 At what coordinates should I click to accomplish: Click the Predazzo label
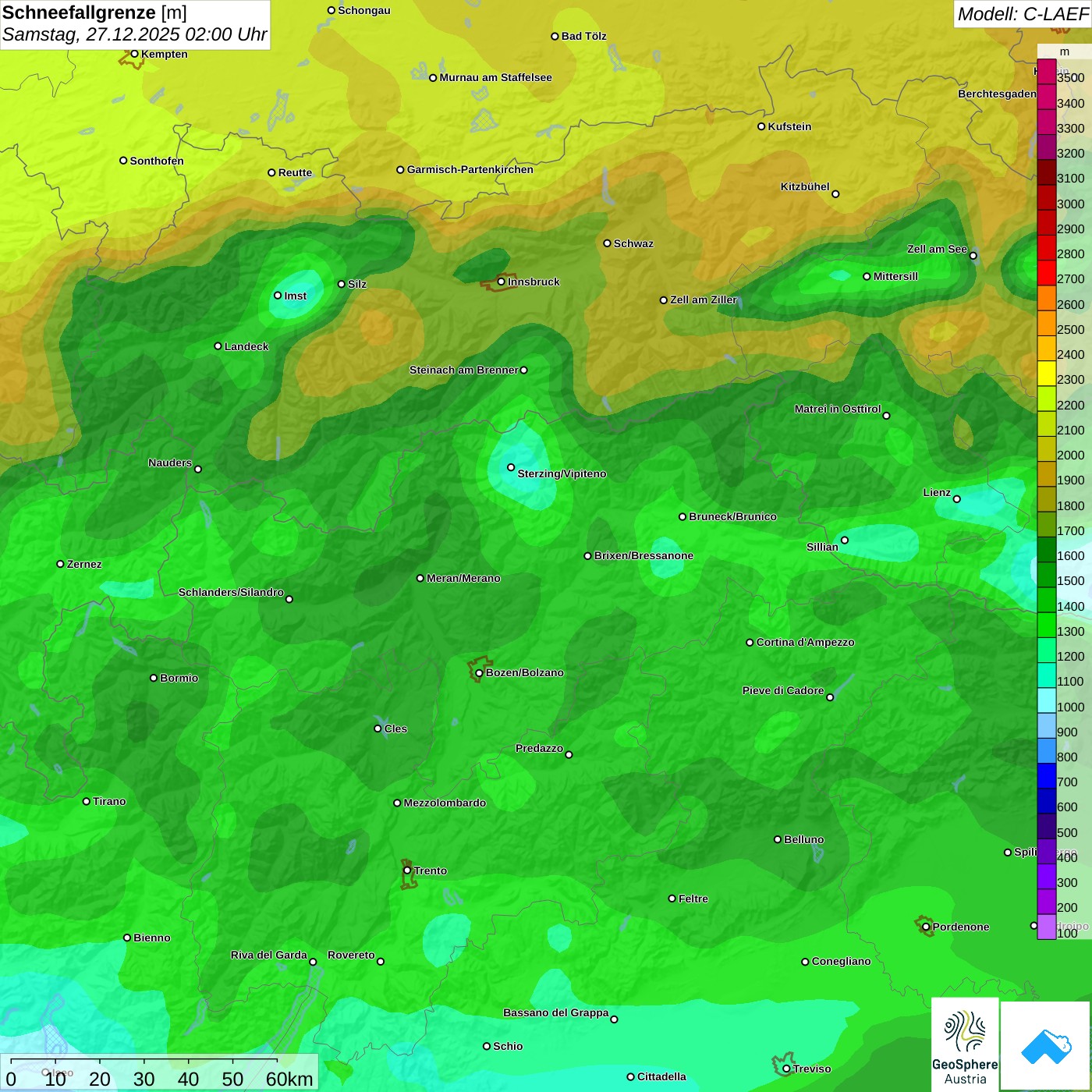click(x=539, y=748)
